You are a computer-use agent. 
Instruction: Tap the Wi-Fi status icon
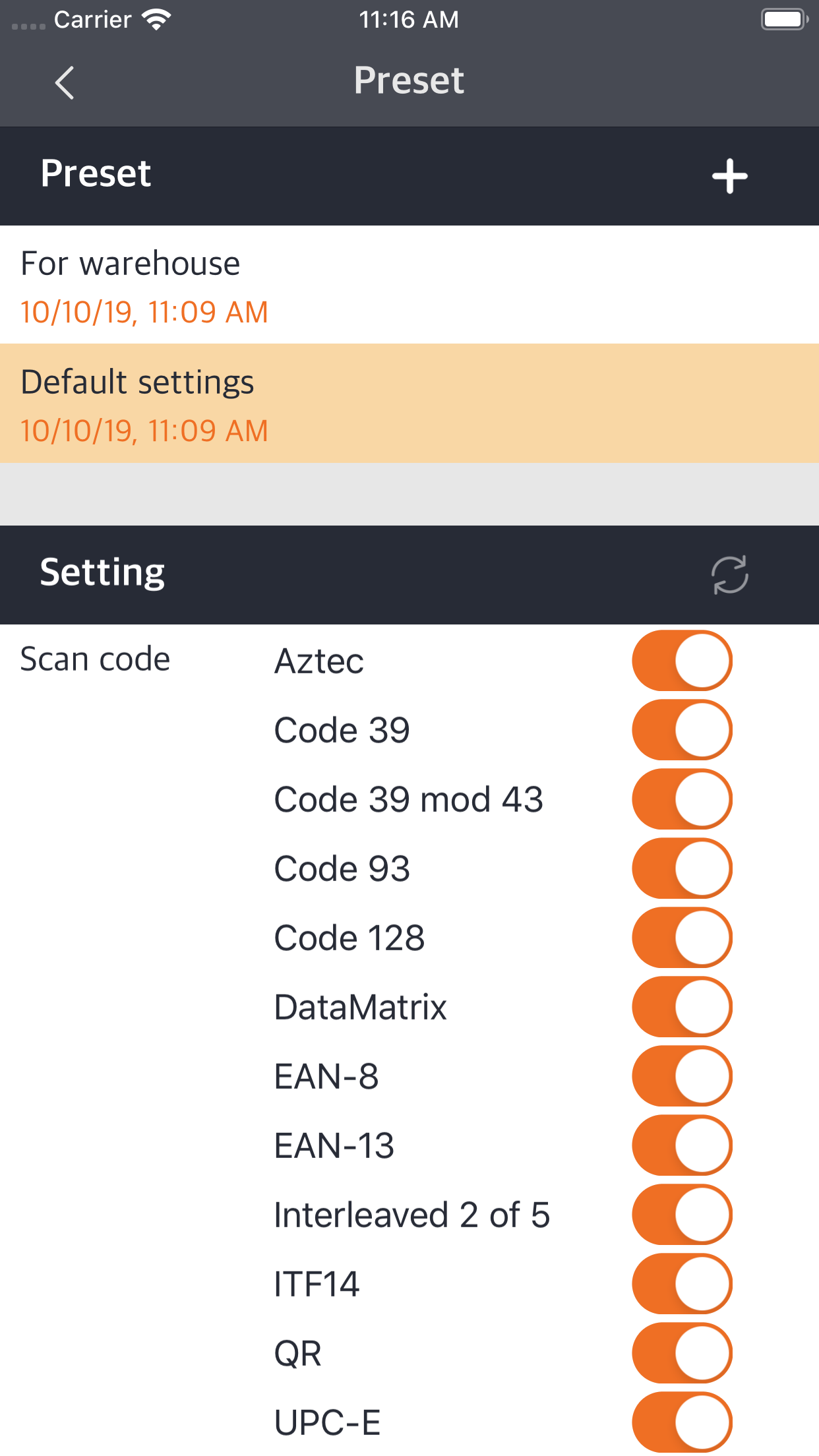pyautogui.click(x=156, y=20)
